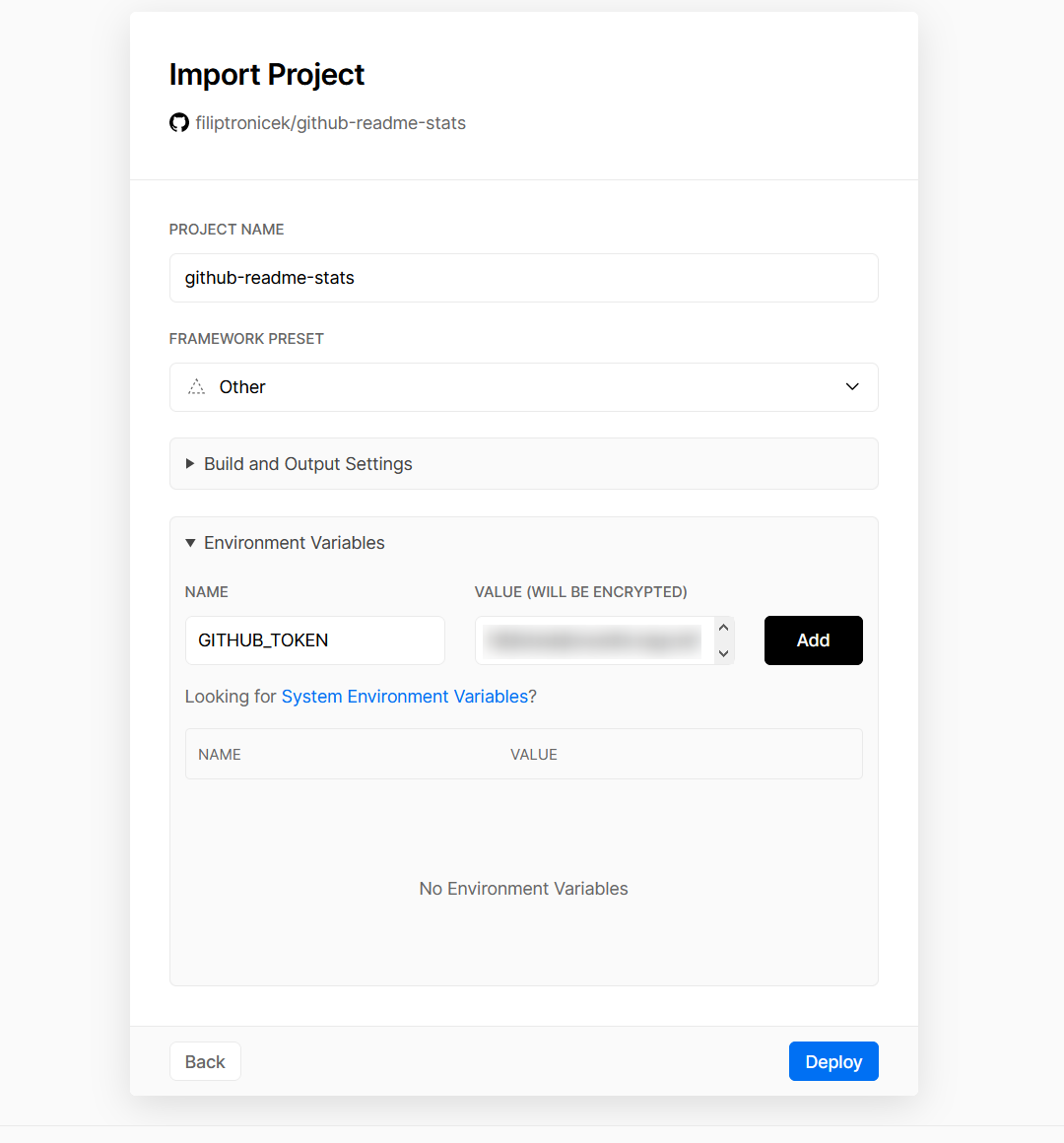1064x1143 pixels.
Task: Click the VALUE column header in the variables table
Action: click(534, 755)
